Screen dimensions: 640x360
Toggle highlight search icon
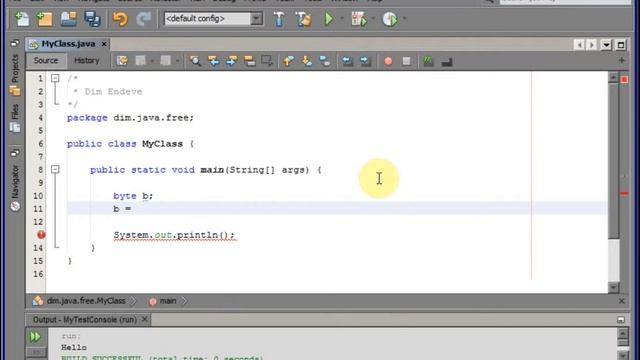[x=249, y=61]
